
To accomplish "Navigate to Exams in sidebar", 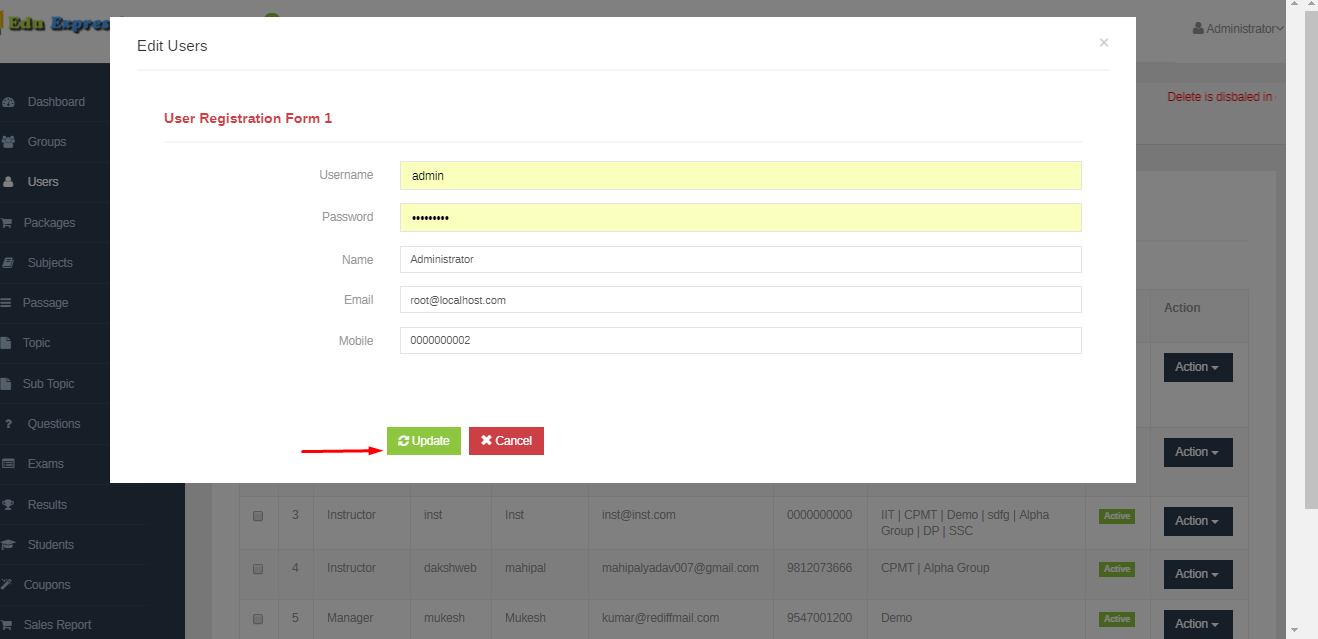I will point(46,464).
